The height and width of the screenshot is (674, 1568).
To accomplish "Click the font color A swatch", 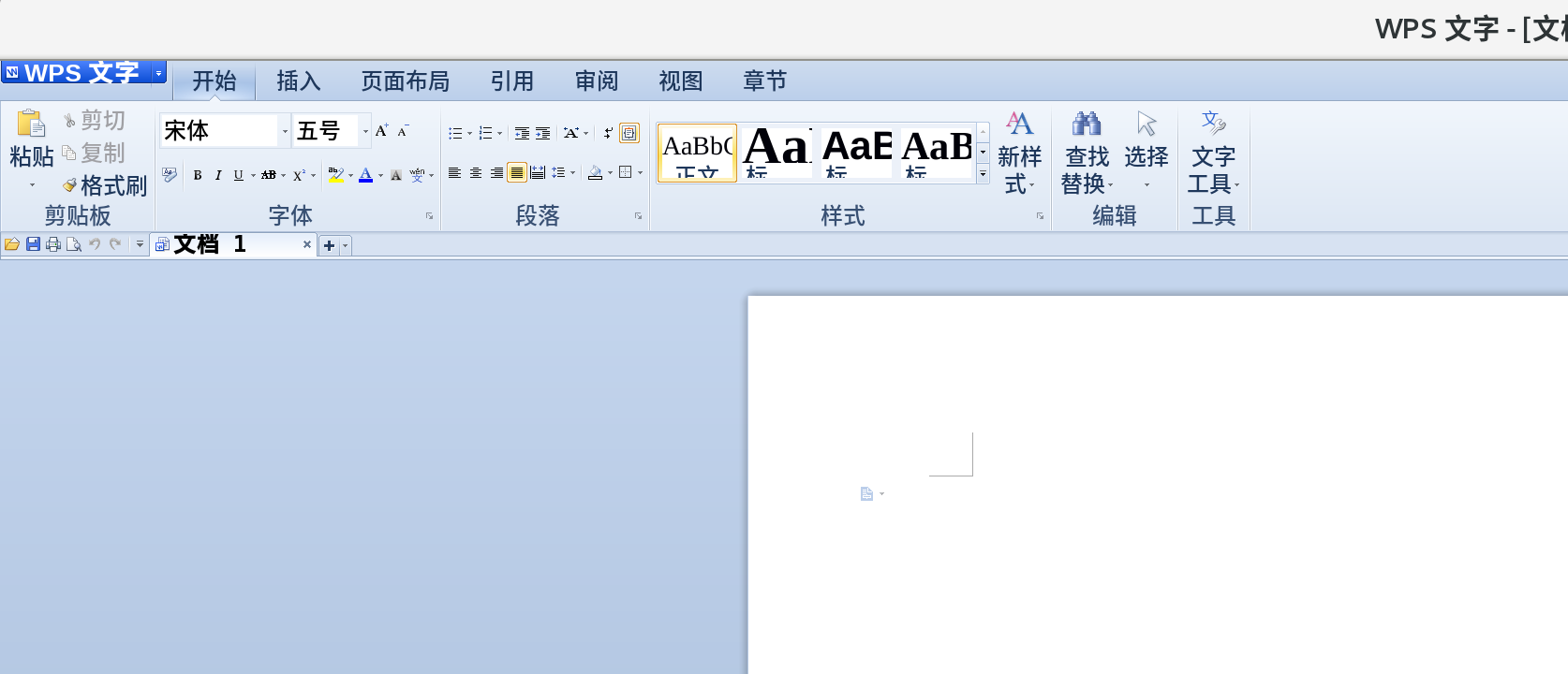I will (x=366, y=175).
